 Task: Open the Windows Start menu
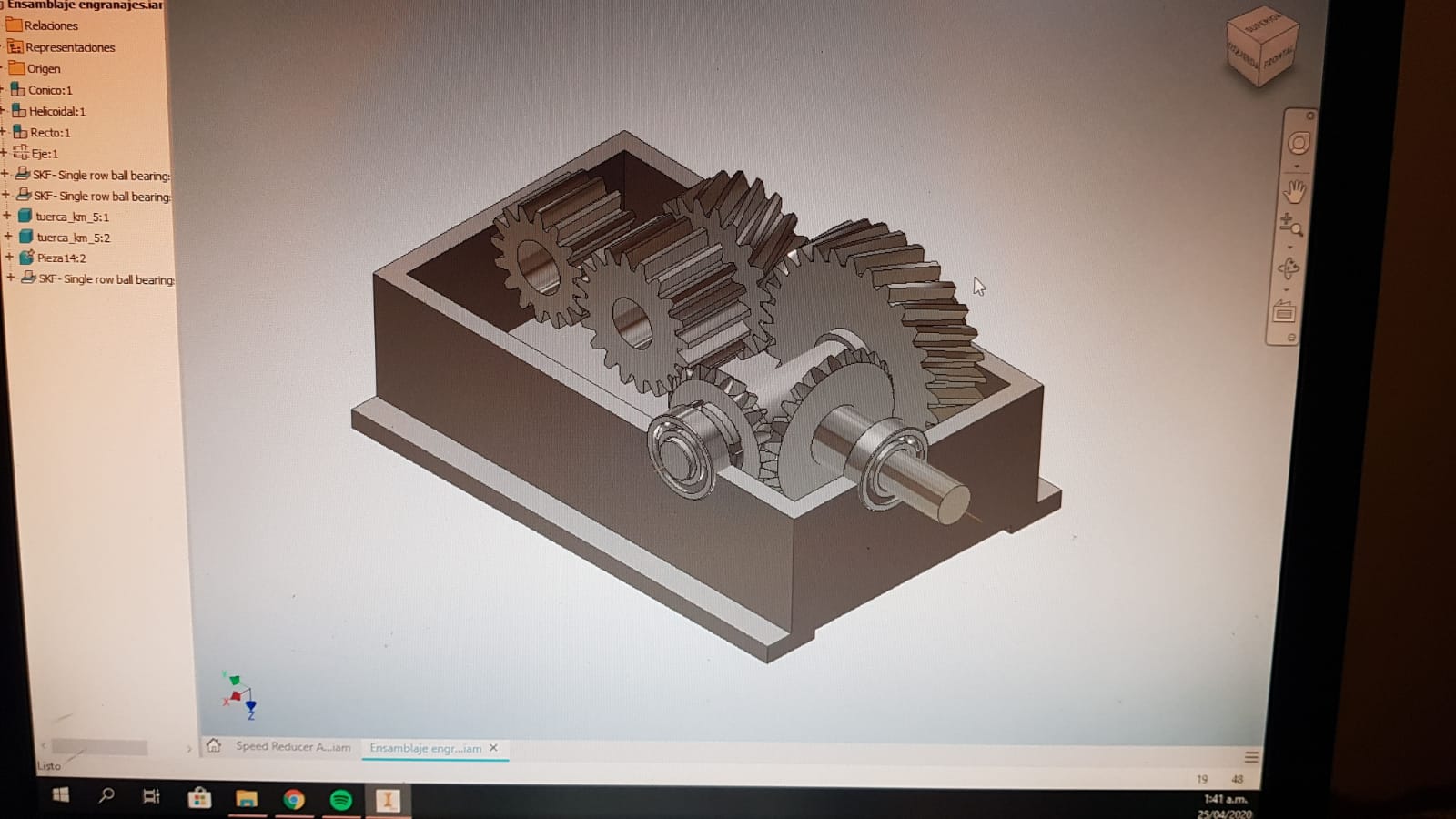point(61,796)
